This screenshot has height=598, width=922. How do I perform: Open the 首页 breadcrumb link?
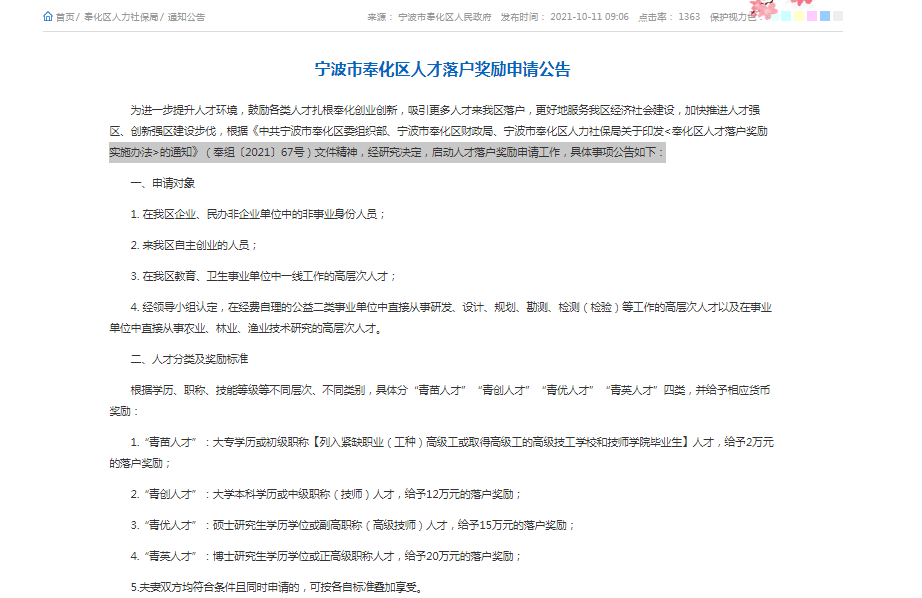click(x=65, y=17)
